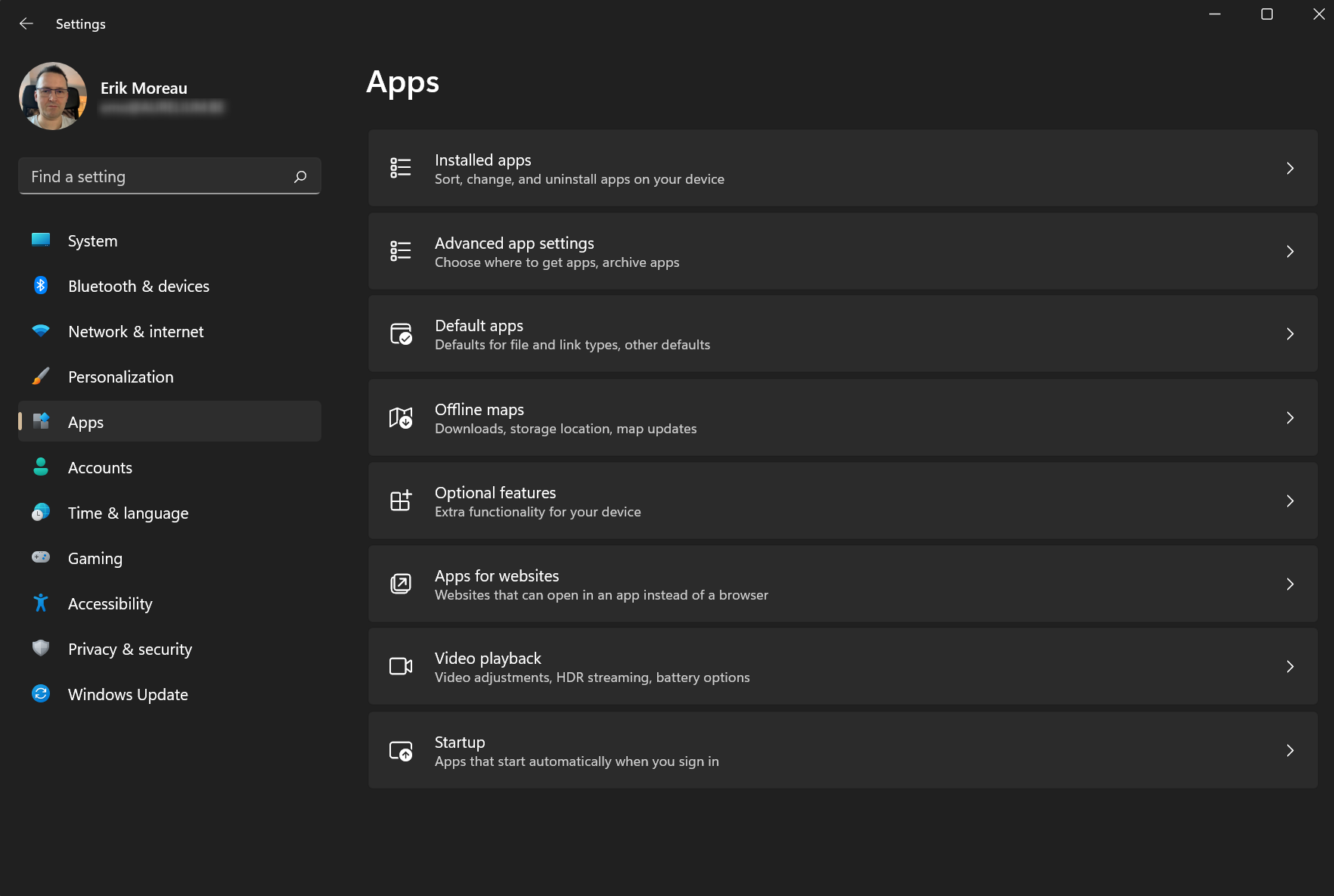Expand the Installed apps chevron

1290,168
